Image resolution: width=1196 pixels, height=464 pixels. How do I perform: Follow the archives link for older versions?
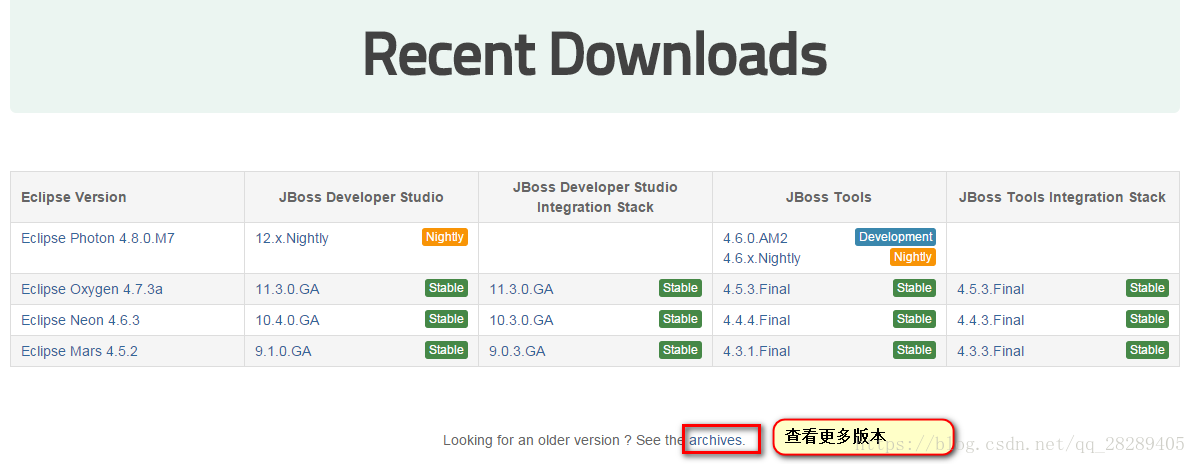click(x=717, y=440)
